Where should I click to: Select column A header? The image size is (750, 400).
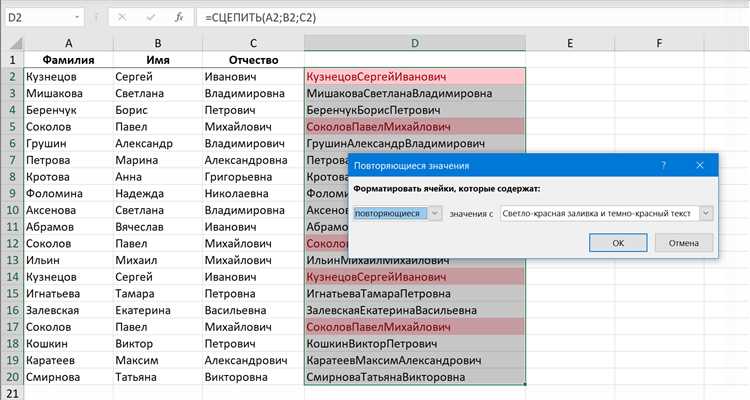(x=68, y=44)
